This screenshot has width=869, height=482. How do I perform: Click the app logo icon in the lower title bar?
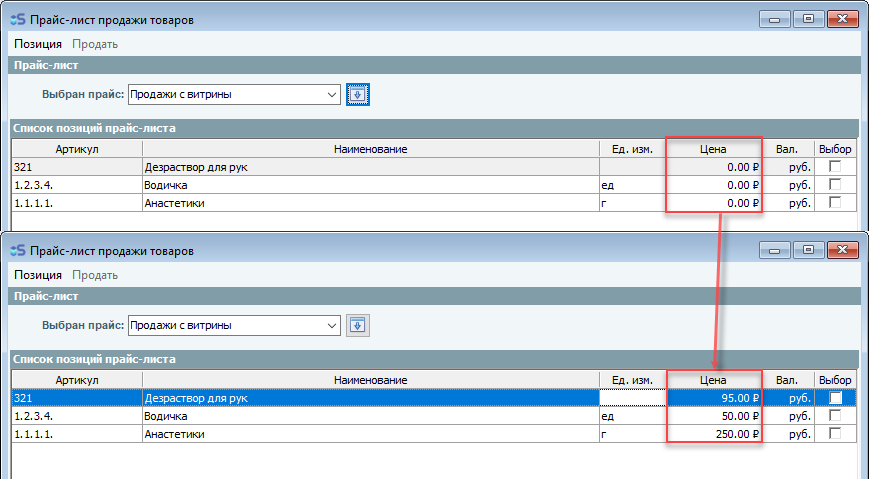[17, 250]
